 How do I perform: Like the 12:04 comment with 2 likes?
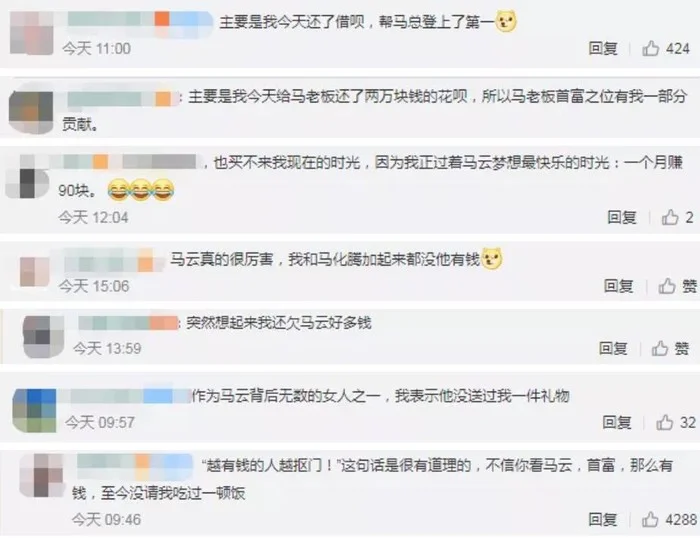point(670,217)
